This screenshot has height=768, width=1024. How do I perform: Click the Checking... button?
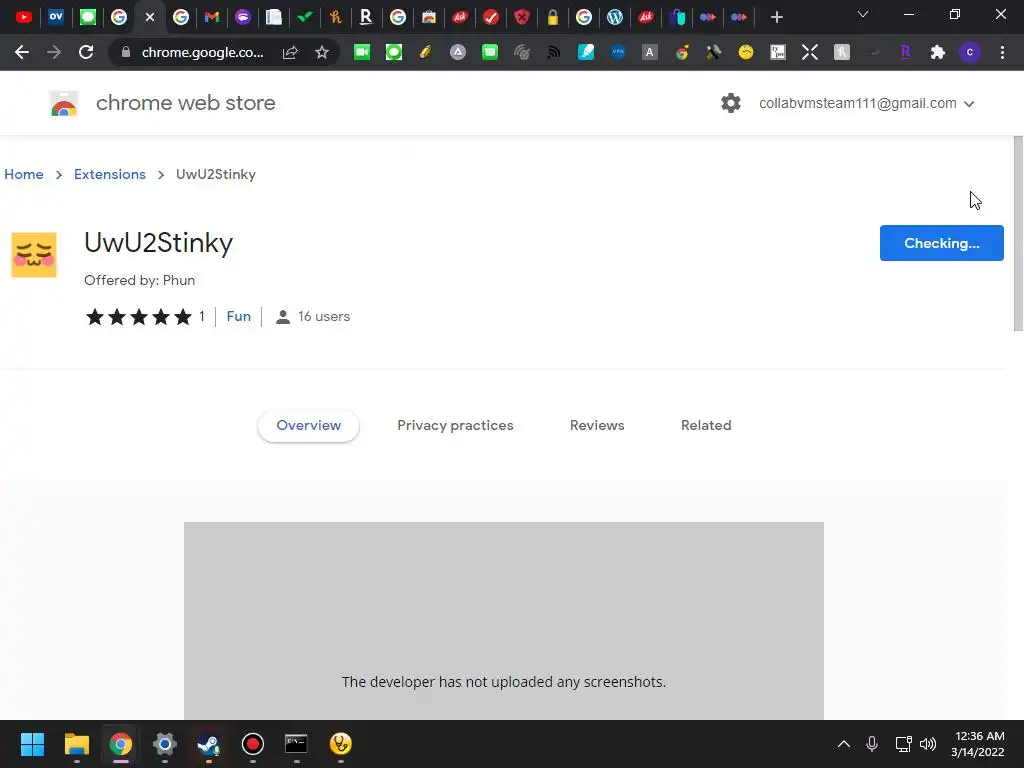click(x=941, y=243)
